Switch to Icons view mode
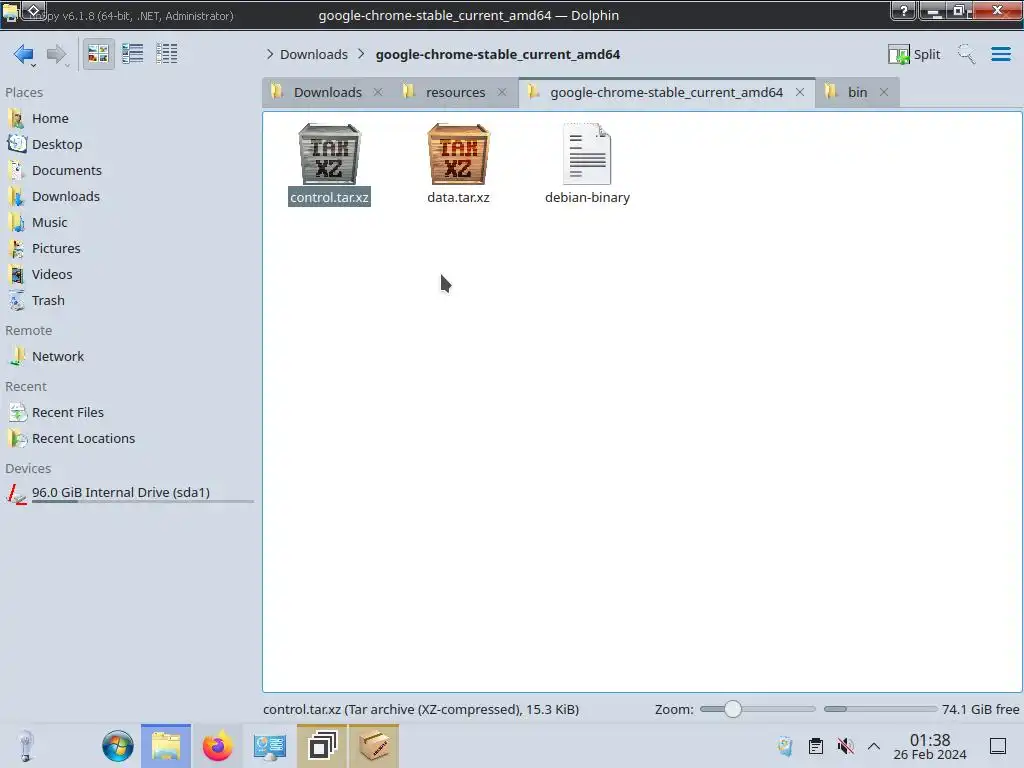The image size is (1024, 768). (x=98, y=54)
